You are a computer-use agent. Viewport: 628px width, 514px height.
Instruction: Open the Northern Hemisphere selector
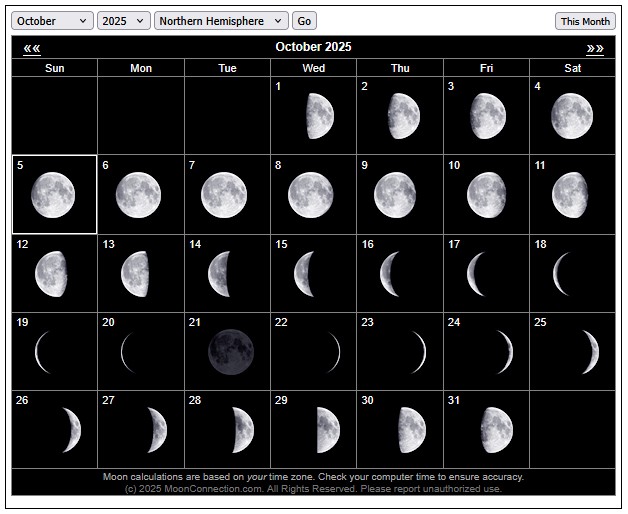[x=221, y=21]
